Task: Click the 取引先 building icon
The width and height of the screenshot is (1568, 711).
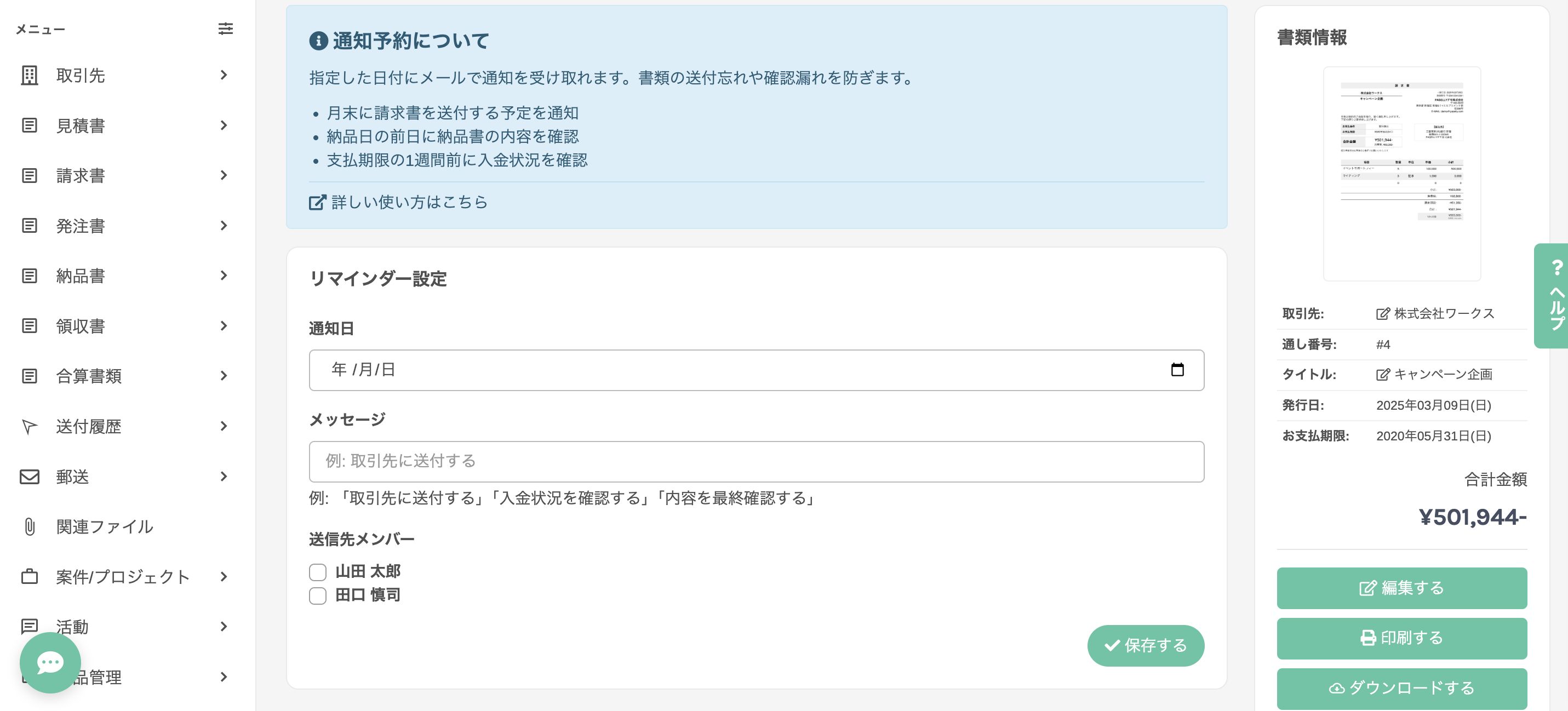Action: coord(29,75)
